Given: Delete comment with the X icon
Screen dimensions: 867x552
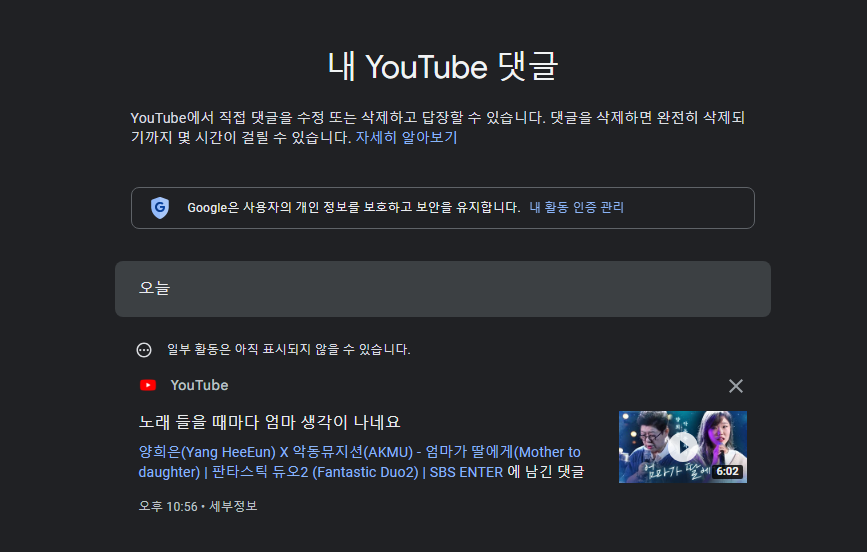Looking at the screenshot, I should (x=735, y=386).
